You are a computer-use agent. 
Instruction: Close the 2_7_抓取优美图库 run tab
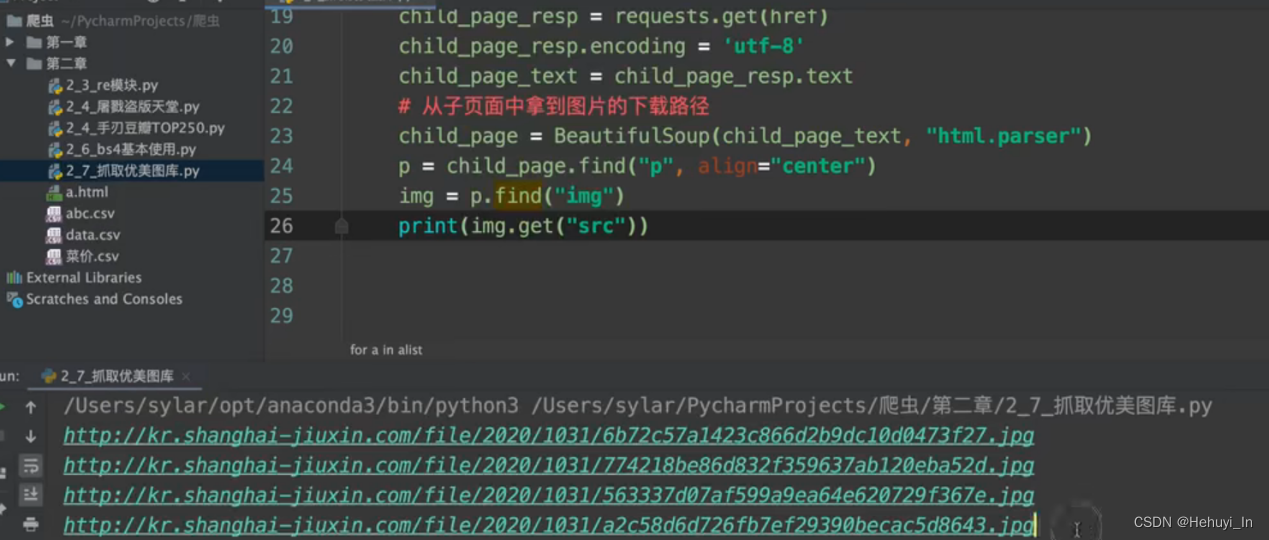tap(186, 377)
